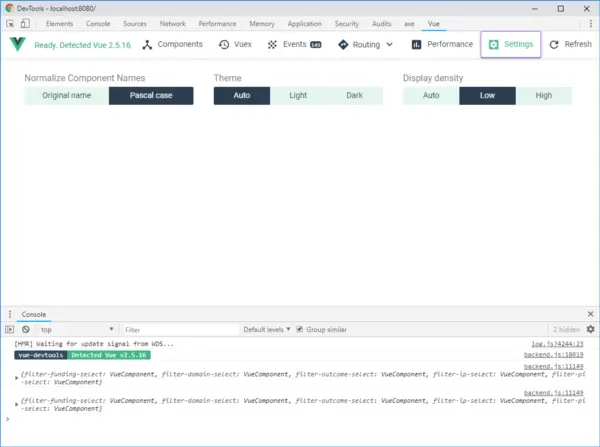
Task: Clear the console icon
Action: pyautogui.click(x=26, y=330)
